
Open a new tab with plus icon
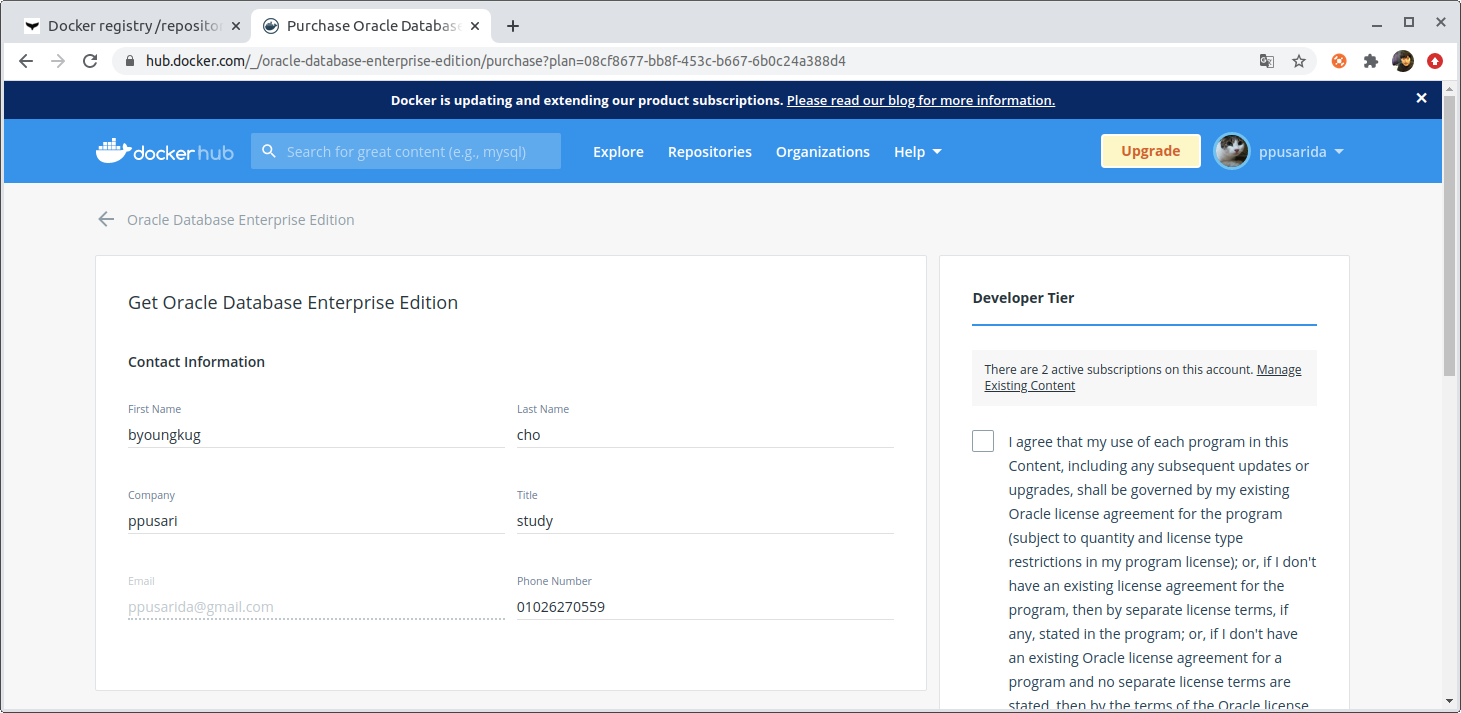(513, 26)
